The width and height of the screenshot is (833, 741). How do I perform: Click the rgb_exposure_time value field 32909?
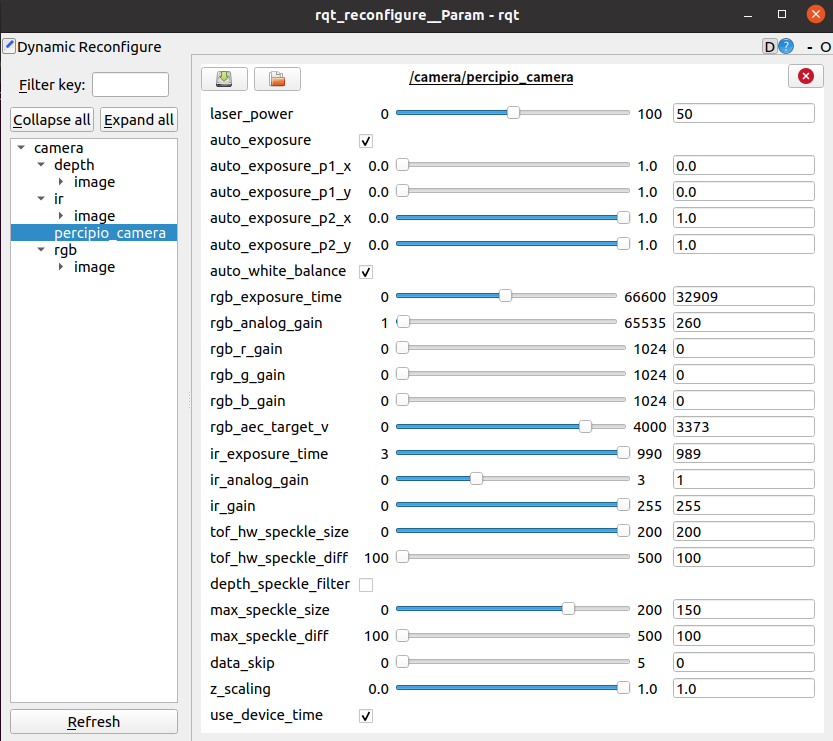743,296
